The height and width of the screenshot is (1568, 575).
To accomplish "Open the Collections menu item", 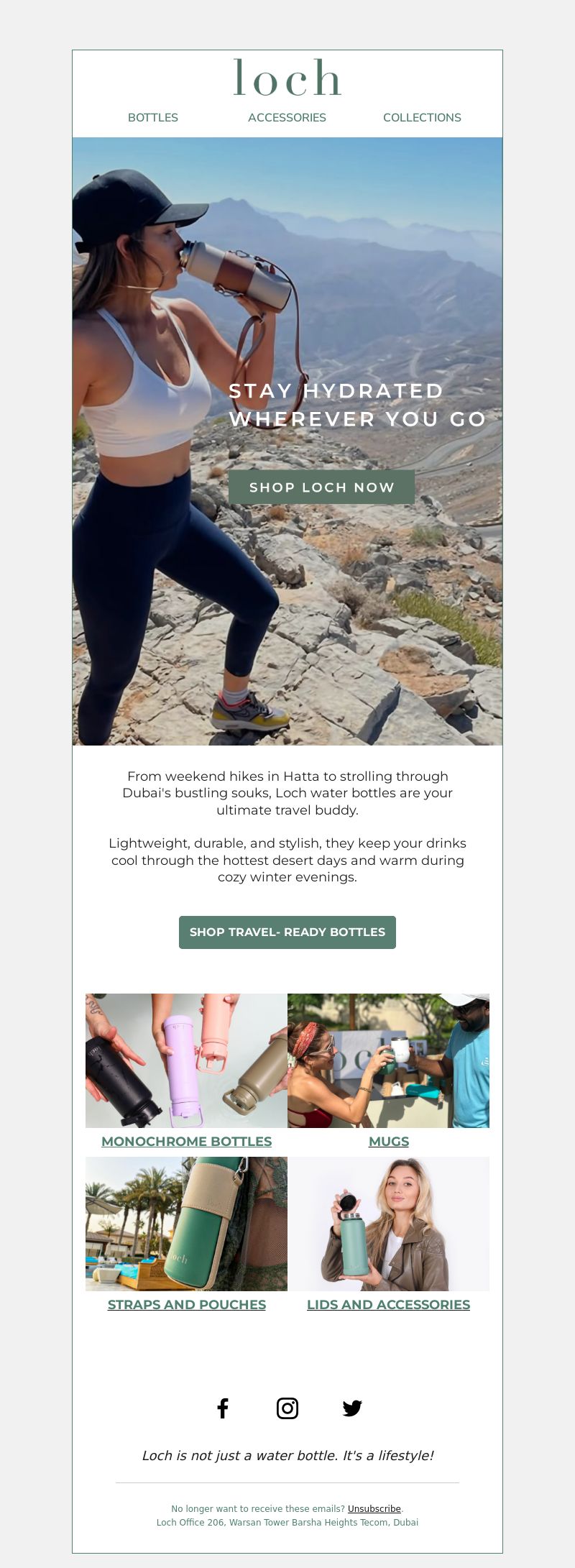I will pyautogui.click(x=422, y=117).
